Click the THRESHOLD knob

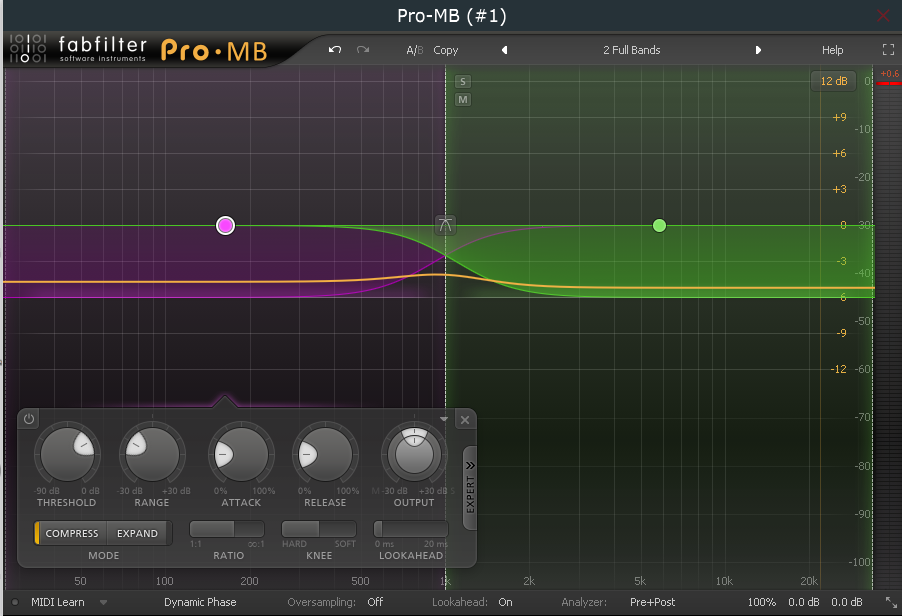coord(67,454)
